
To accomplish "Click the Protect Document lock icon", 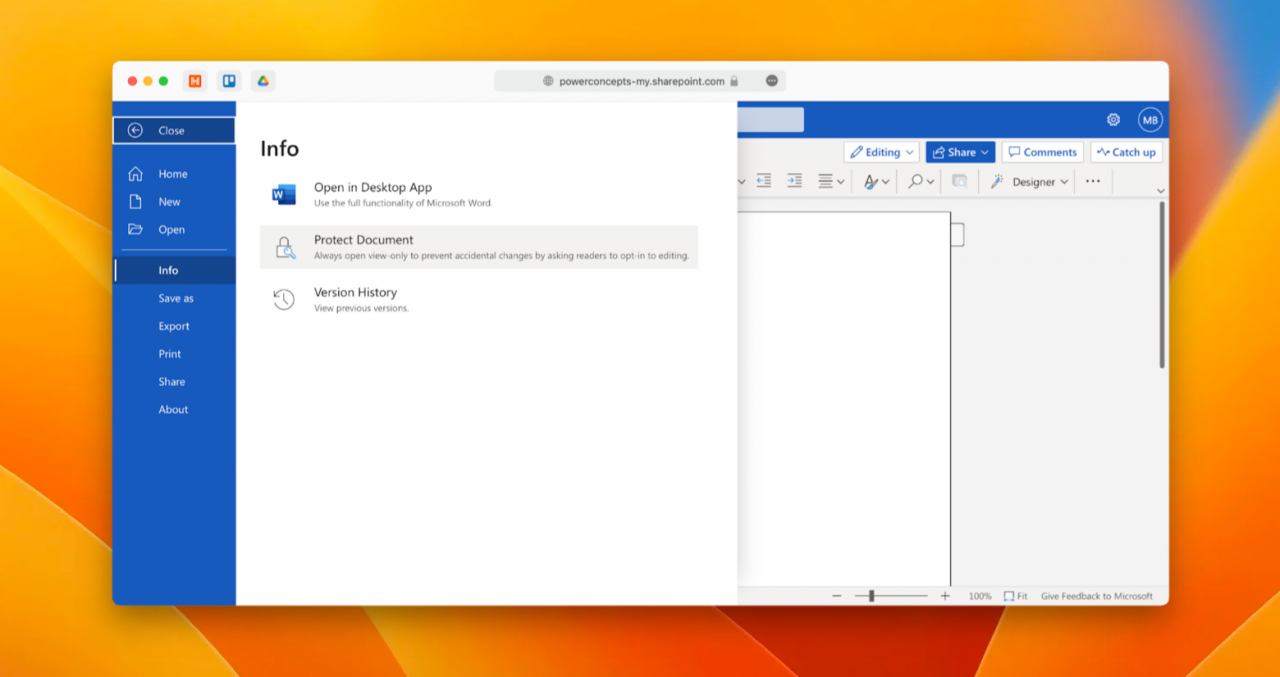I will click(285, 248).
